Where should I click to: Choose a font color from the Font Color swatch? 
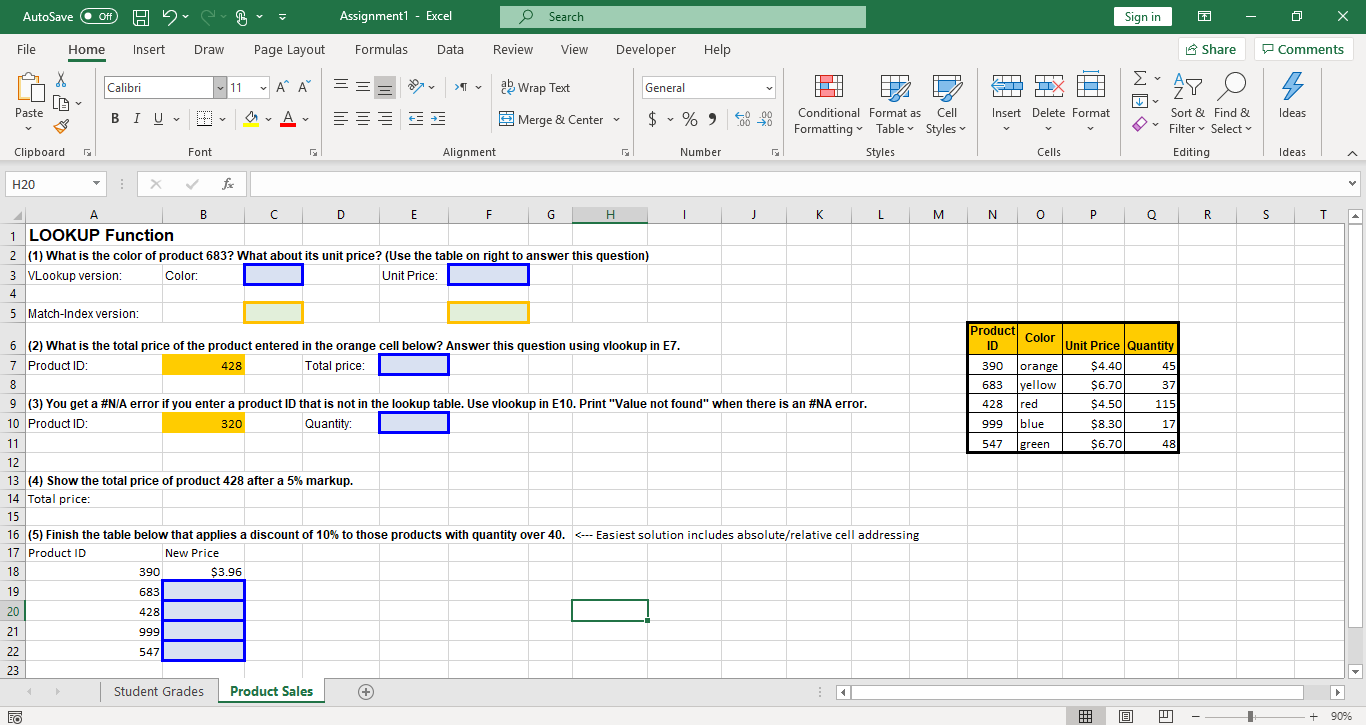[x=288, y=118]
